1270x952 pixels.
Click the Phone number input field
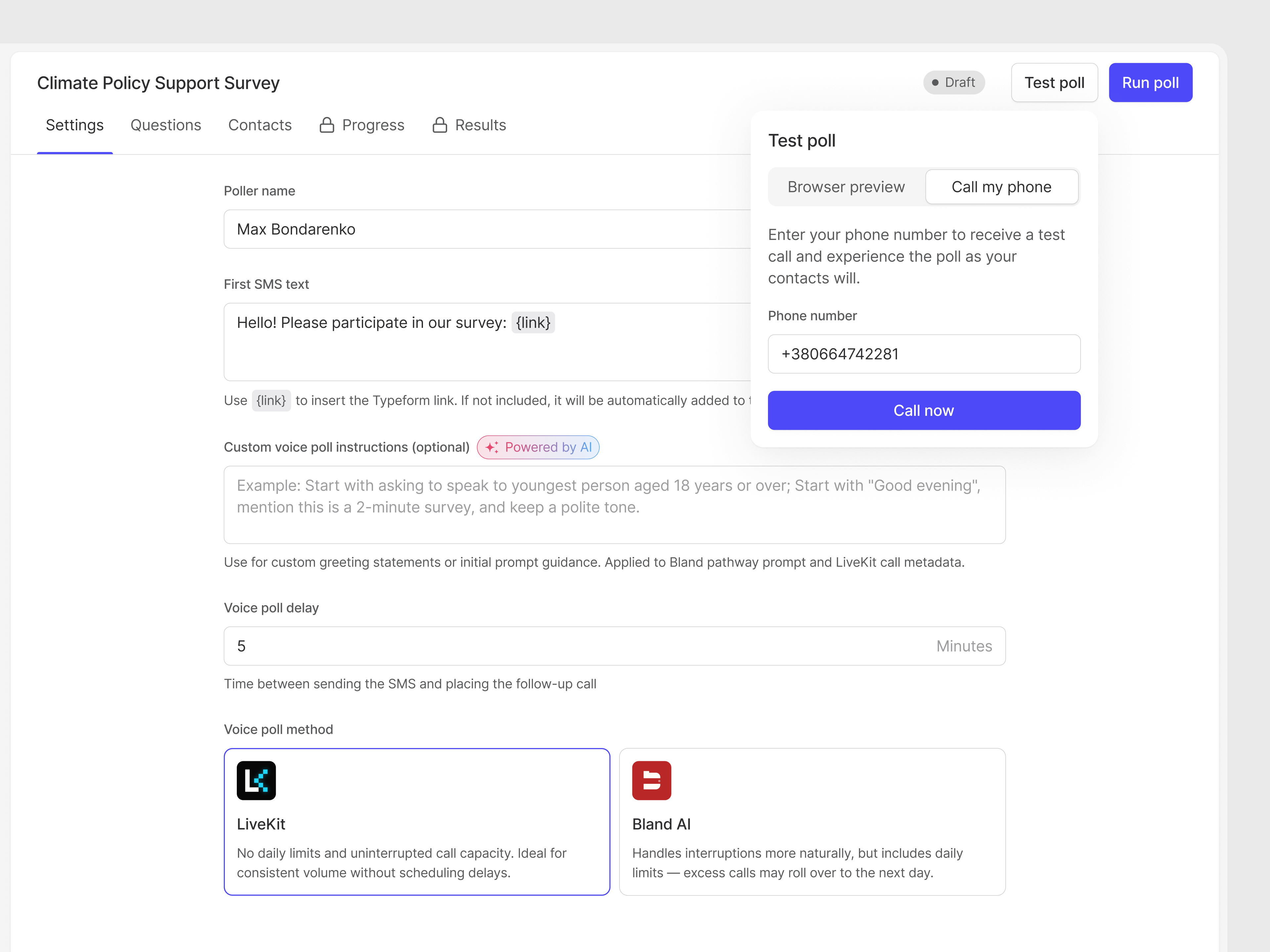(x=924, y=354)
